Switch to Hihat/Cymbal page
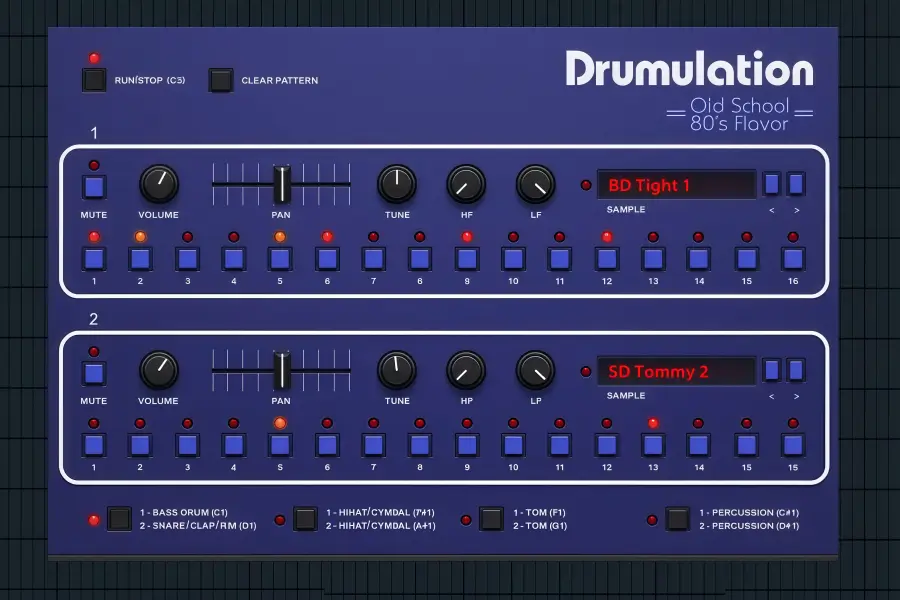This screenshot has width=900, height=600. pos(305,519)
